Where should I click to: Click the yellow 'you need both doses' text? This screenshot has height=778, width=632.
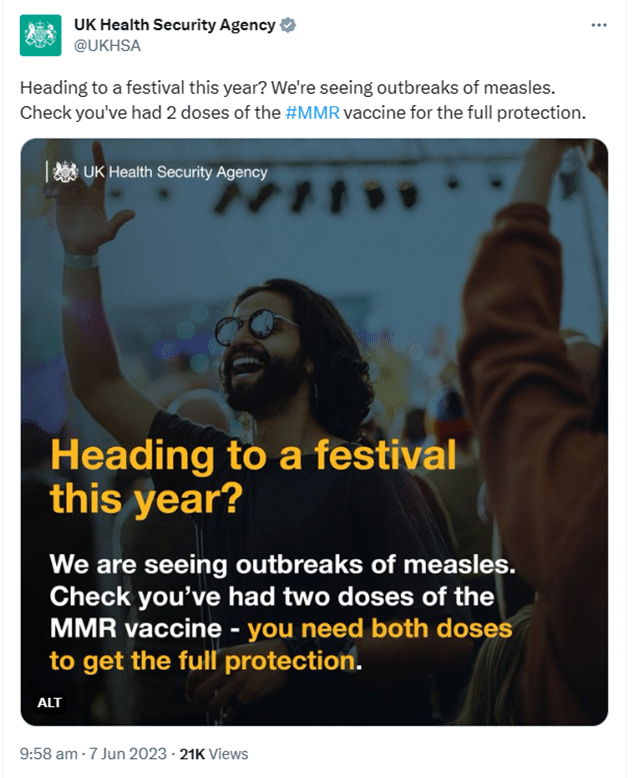click(x=380, y=630)
